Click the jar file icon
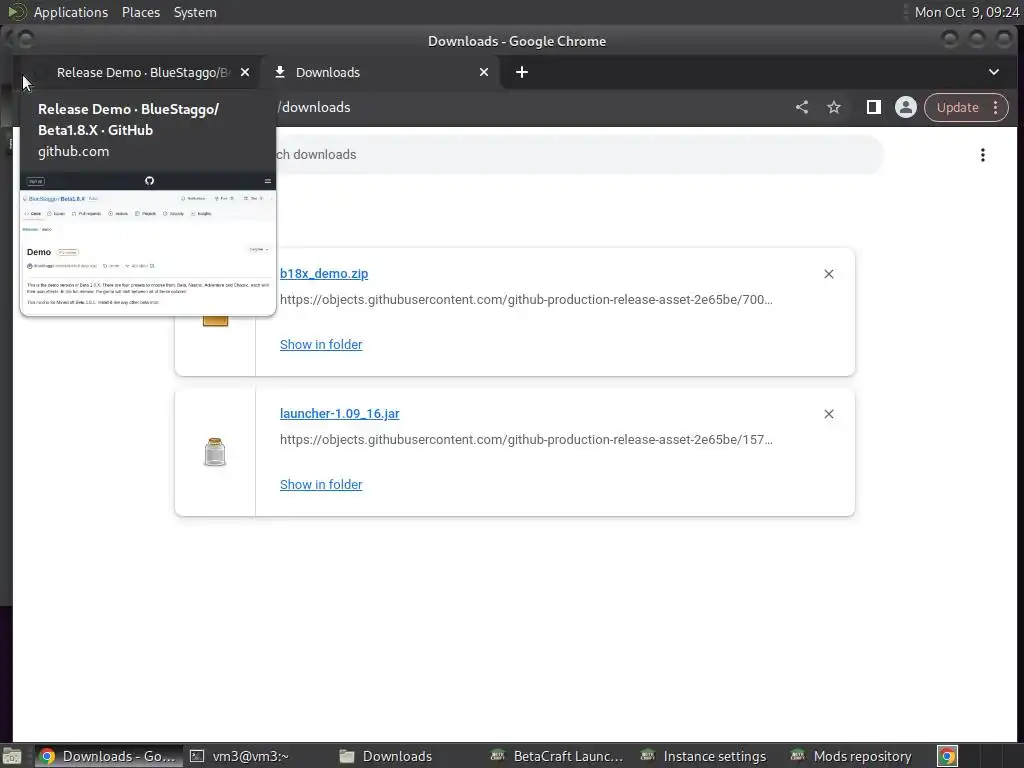 (215, 452)
